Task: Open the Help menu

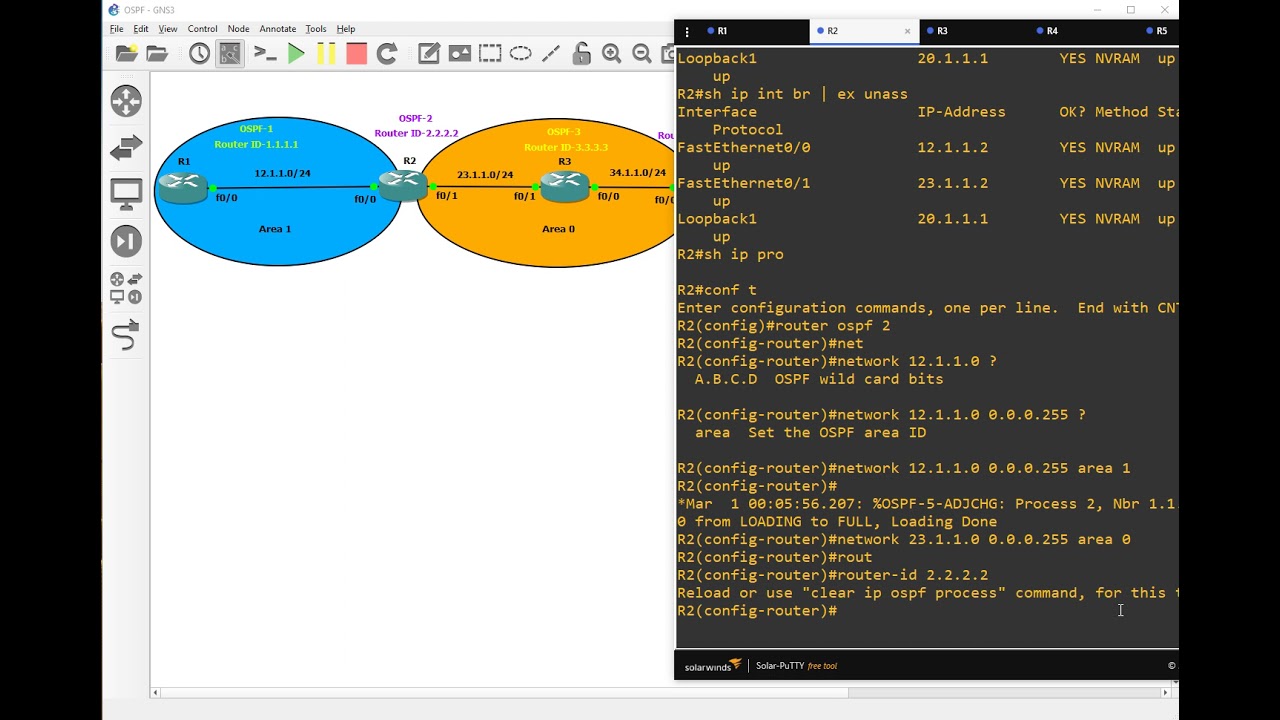Action: pyautogui.click(x=346, y=29)
